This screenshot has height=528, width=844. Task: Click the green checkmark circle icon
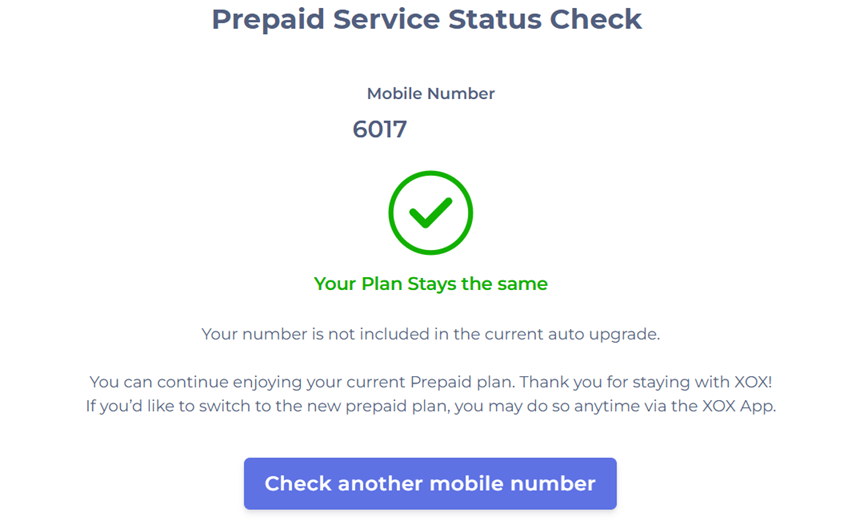point(430,212)
